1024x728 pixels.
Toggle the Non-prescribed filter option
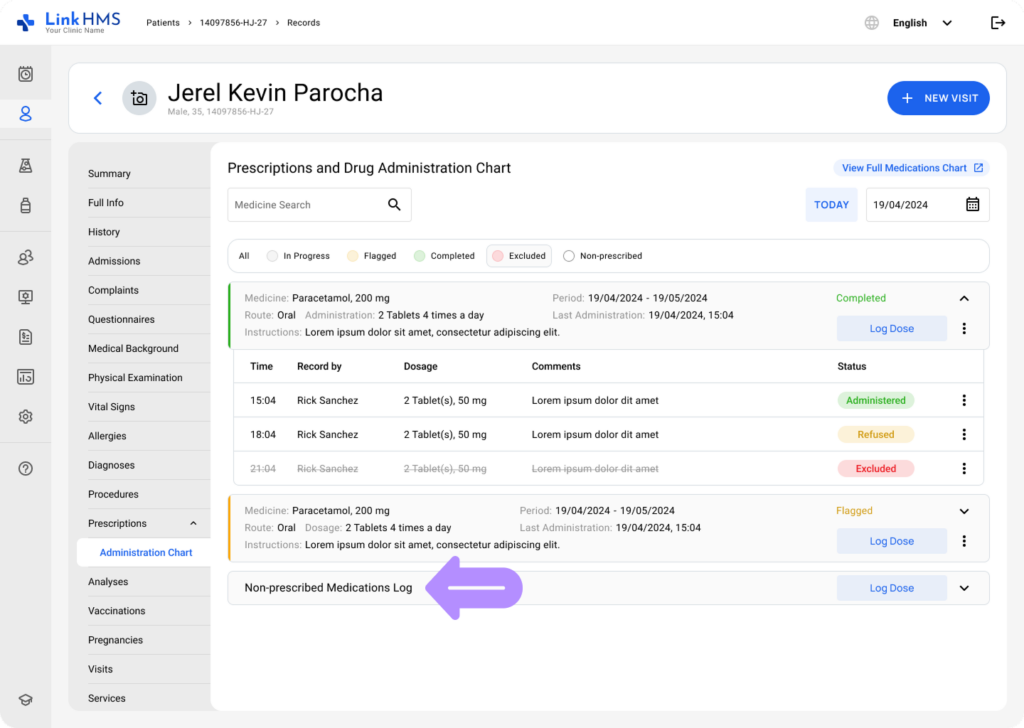602,256
